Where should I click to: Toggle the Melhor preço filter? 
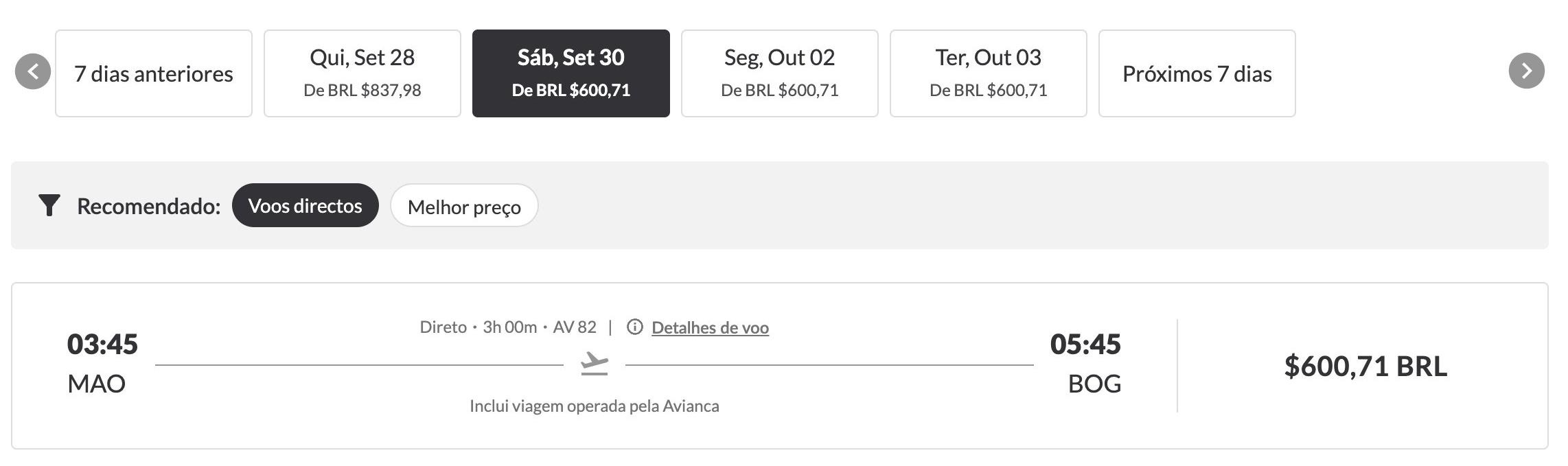click(x=464, y=205)
